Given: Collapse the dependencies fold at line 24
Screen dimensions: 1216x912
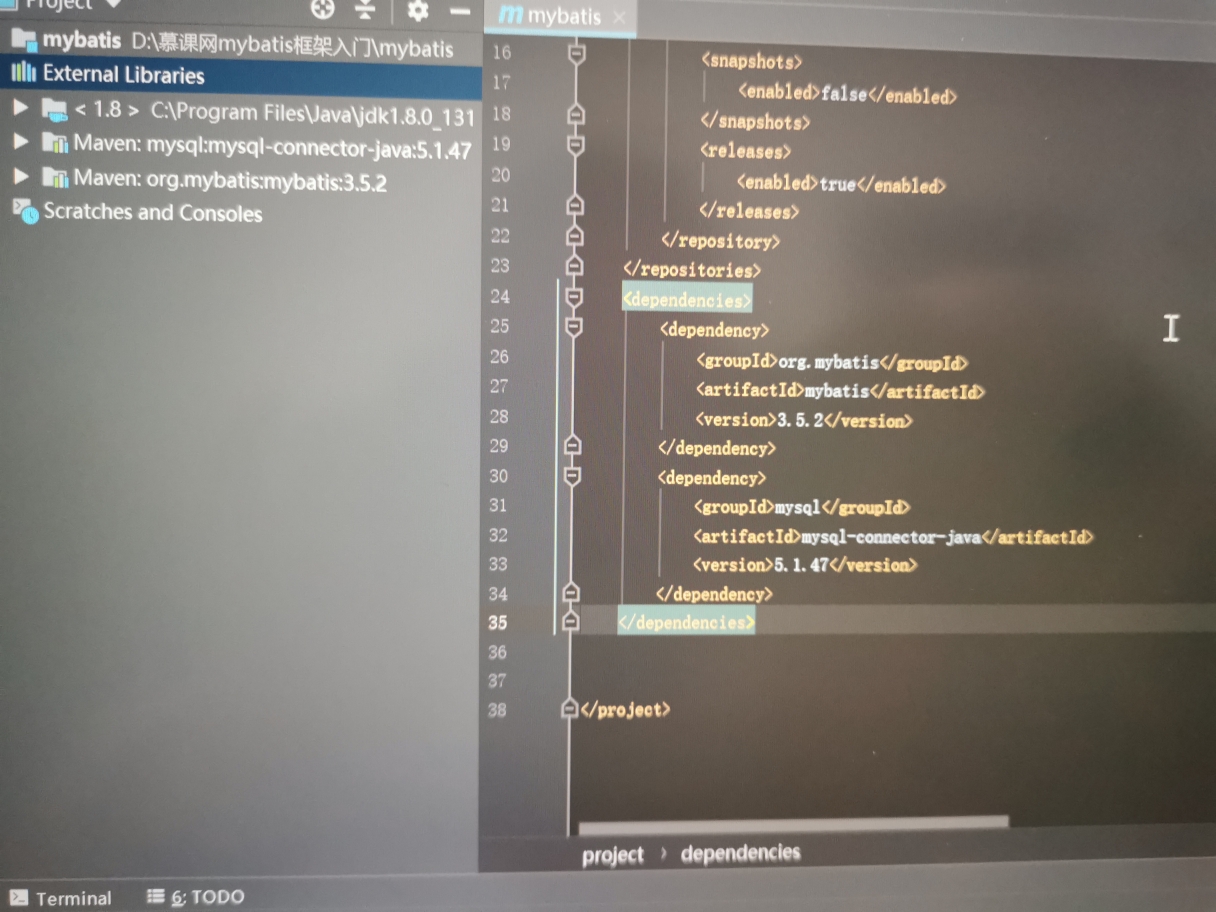Looking at the screenshot, I should click(x=574, y=297).
